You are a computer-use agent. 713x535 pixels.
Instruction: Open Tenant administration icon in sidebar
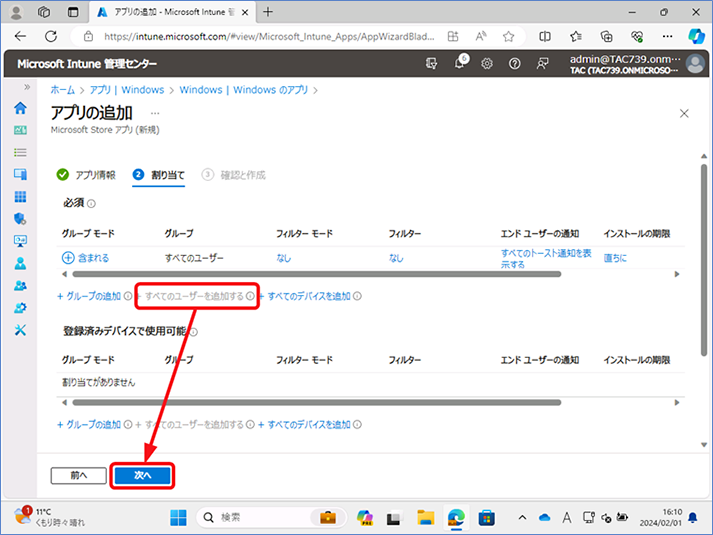[20, 308]
